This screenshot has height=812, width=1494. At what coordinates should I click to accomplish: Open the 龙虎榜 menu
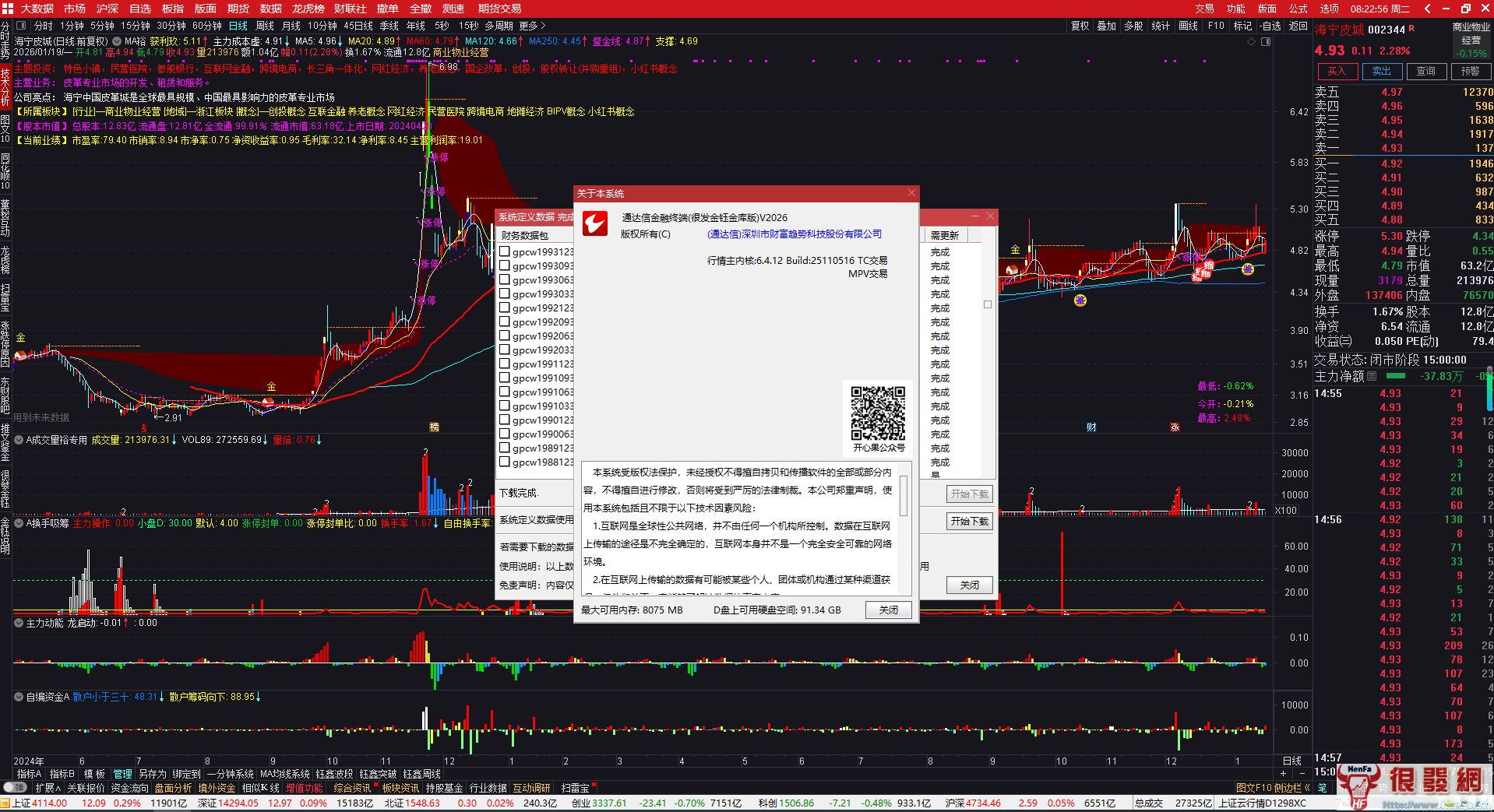[x=308, y=9]
